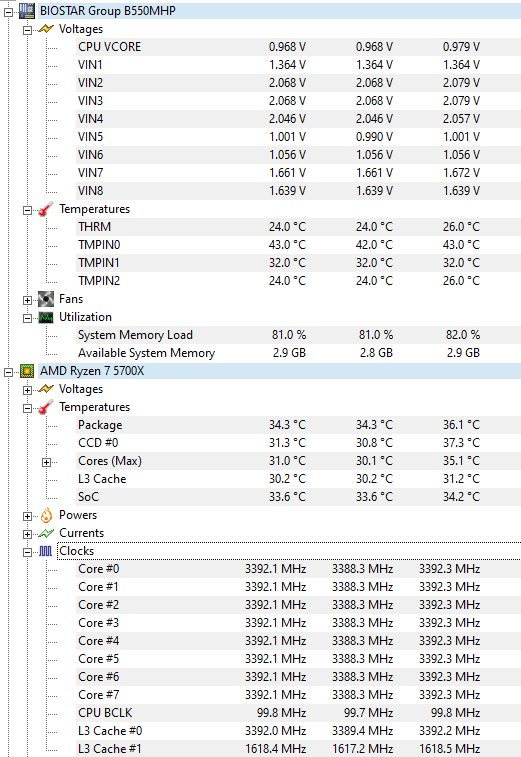The height and width of the screenshot is (757, 521).
Task: Select the TMPIN2 temperature row
Action: [x=298, y=281]
